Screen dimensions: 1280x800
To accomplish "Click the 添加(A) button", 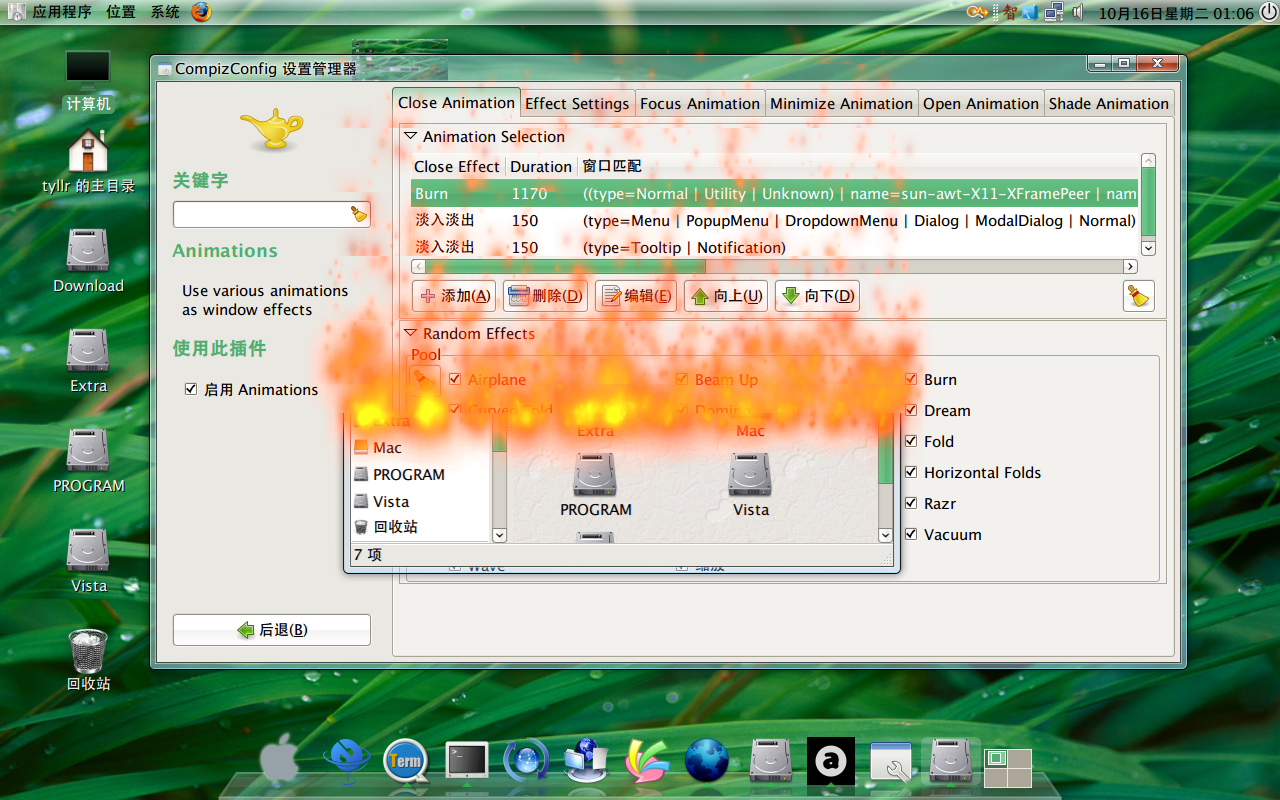I will point(454,296).
